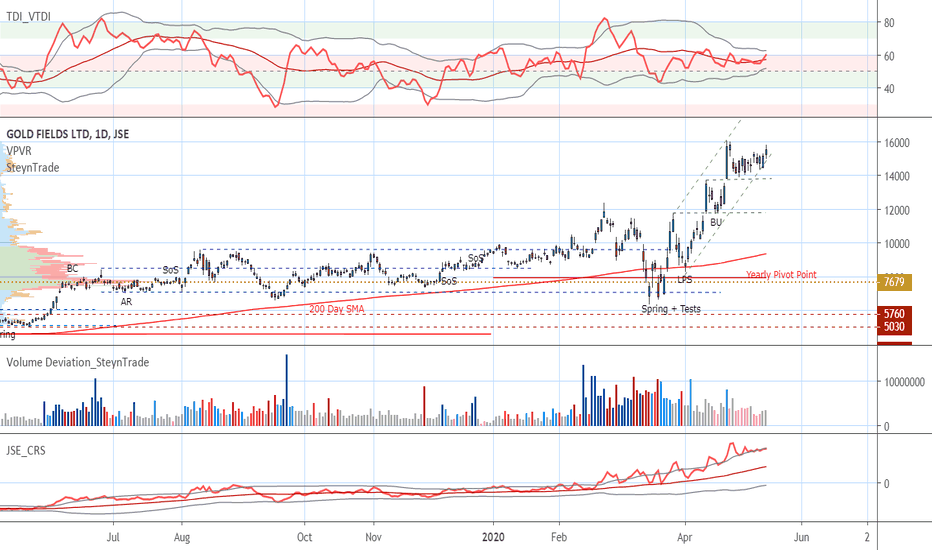Click the Nov date on time axis
Image resolution: width=932 pixels, height=550 pixels.
(x=373, y=537)
